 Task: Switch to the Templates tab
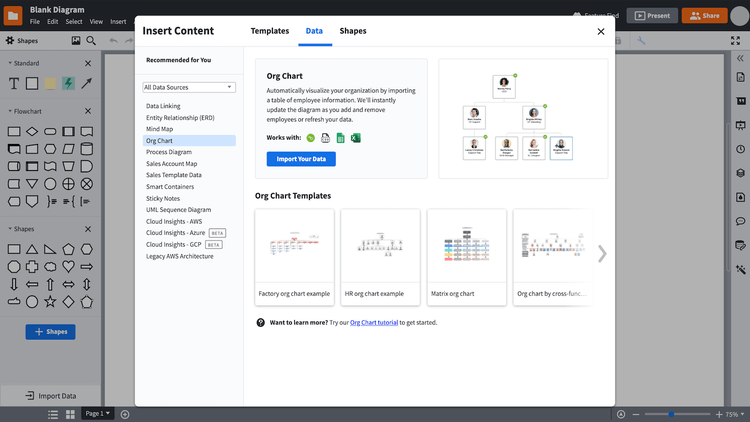click(x=270, y=31)
